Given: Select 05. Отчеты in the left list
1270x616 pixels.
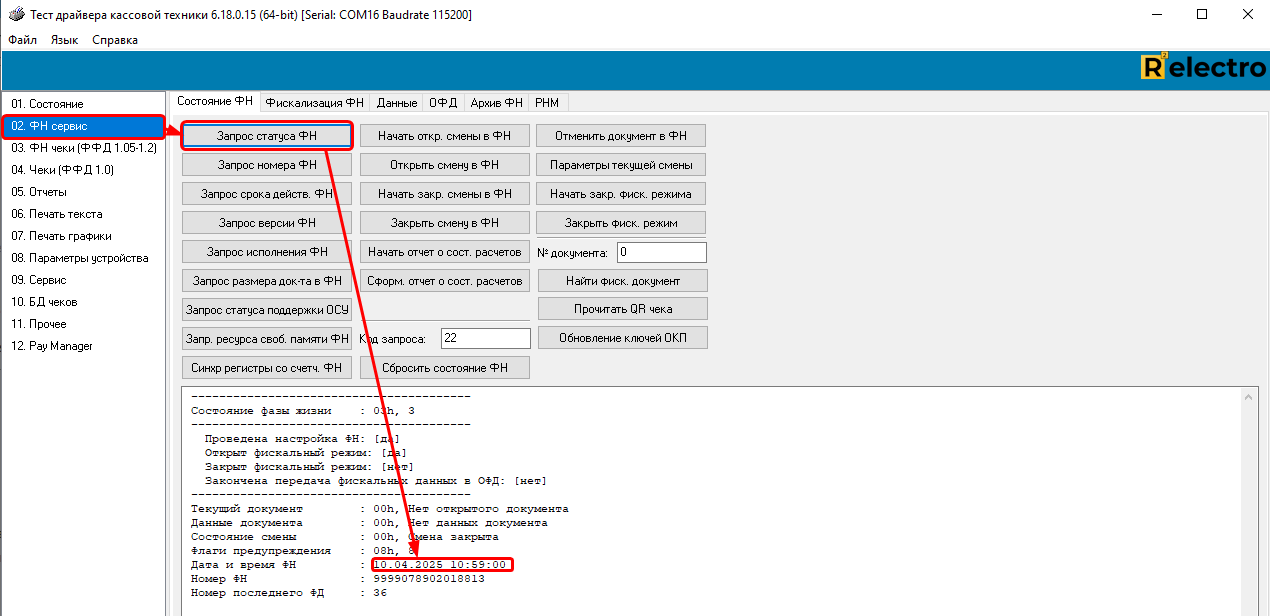Looking at the screenshot, I should [x=39, y=192].
